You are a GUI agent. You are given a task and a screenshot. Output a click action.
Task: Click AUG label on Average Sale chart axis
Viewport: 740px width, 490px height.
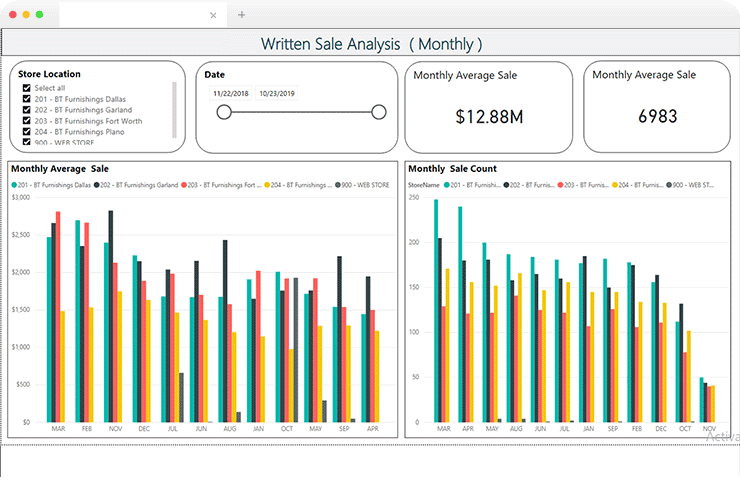(x=229, y=429)
